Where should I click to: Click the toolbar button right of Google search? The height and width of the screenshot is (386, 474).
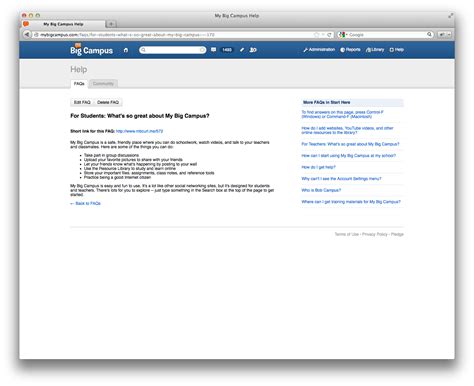tap(441, 34)
